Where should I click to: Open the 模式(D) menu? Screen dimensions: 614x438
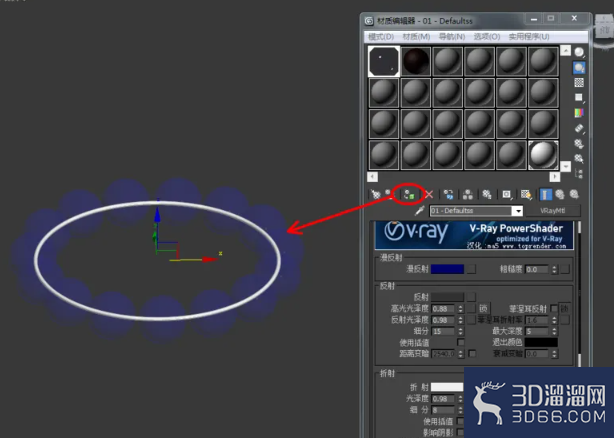point(381,36)
